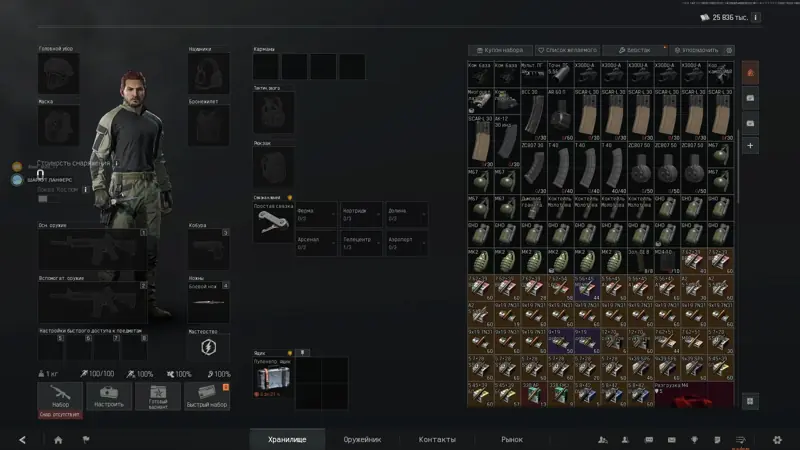Switch to the Рынок tab
Screen dimensions: 800x450
(512, 439)
